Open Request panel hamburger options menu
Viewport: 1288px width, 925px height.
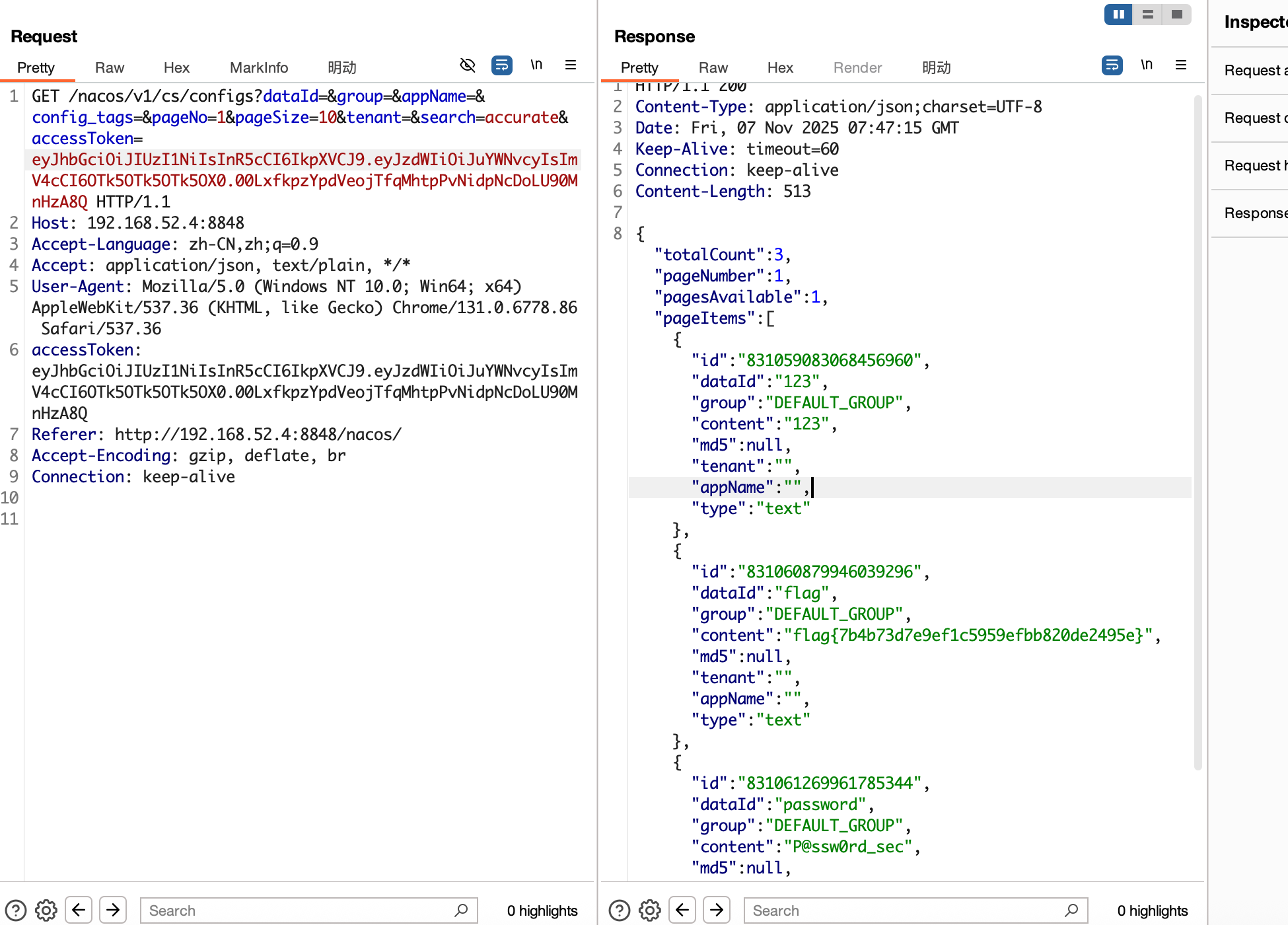(x=571, y=65)
